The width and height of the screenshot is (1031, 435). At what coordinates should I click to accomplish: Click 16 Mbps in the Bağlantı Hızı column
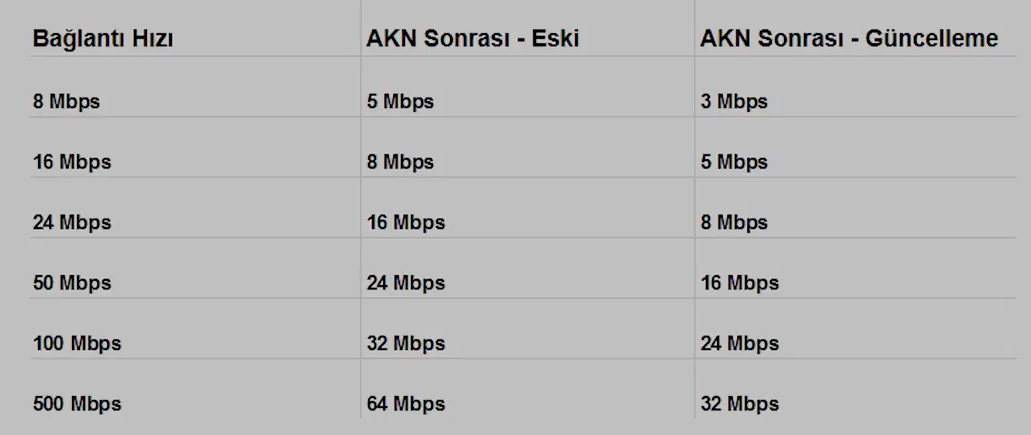click(x=72, y=162)
